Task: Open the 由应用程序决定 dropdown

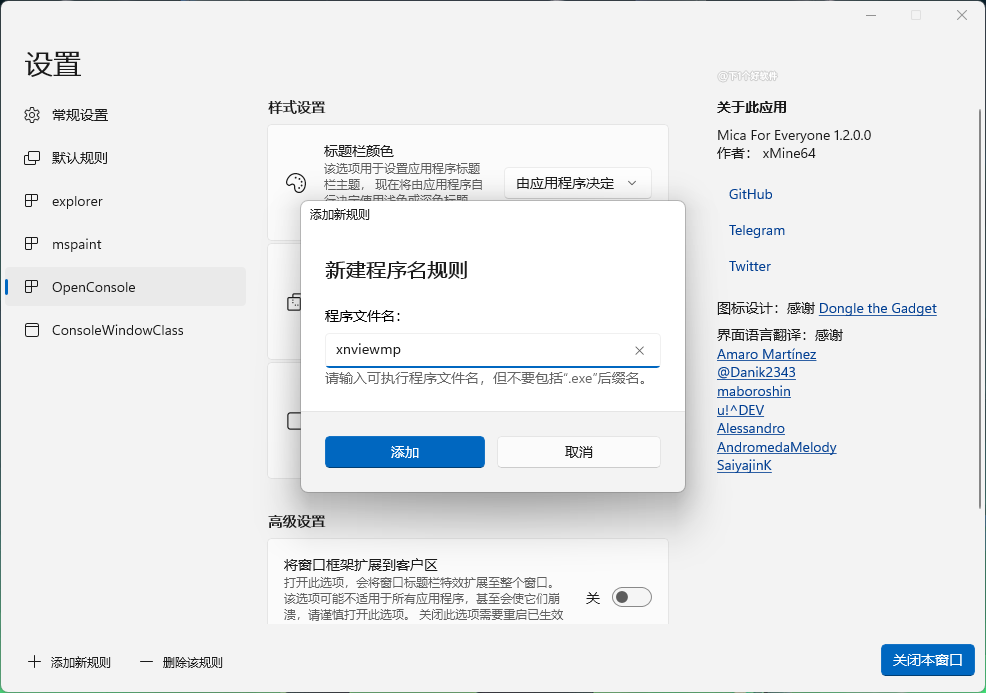Action: pyautogui.click(x=577, y=183)
